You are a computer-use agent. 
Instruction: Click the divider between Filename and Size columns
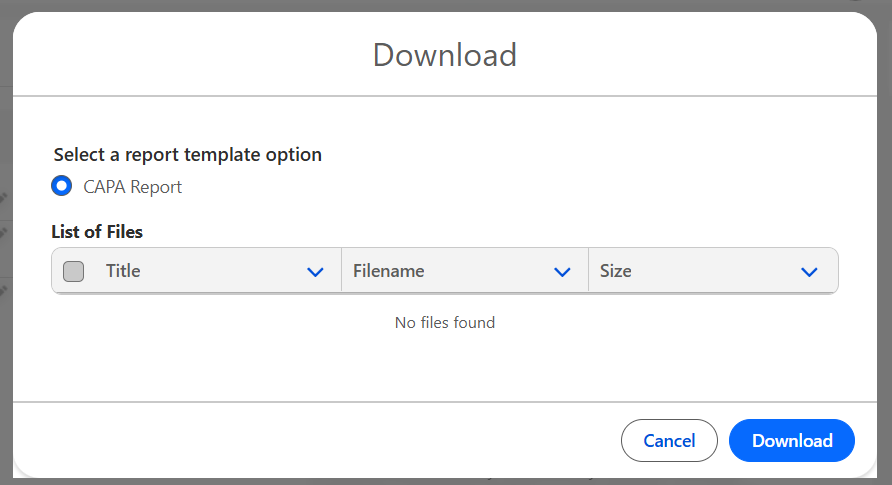588,271
